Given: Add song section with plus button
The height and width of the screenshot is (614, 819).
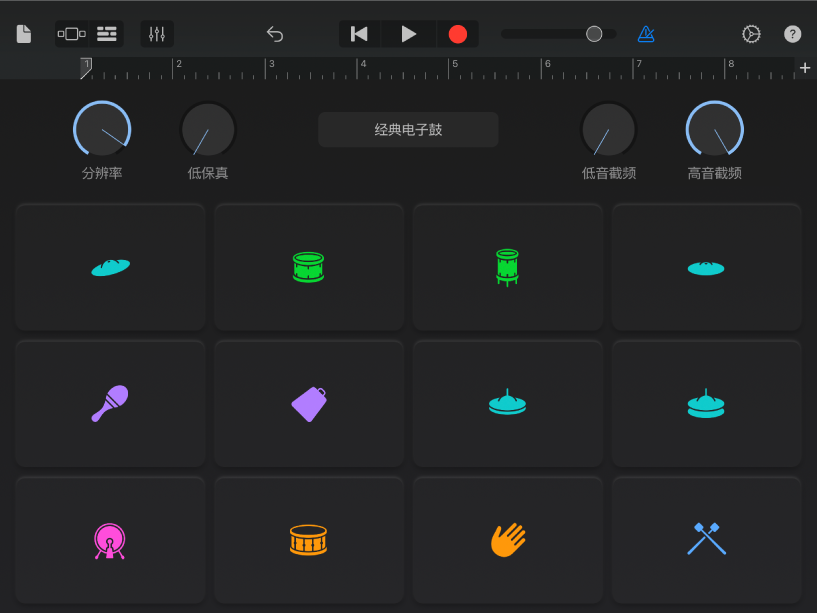Looking at the screenshot, I should [805, 68].
